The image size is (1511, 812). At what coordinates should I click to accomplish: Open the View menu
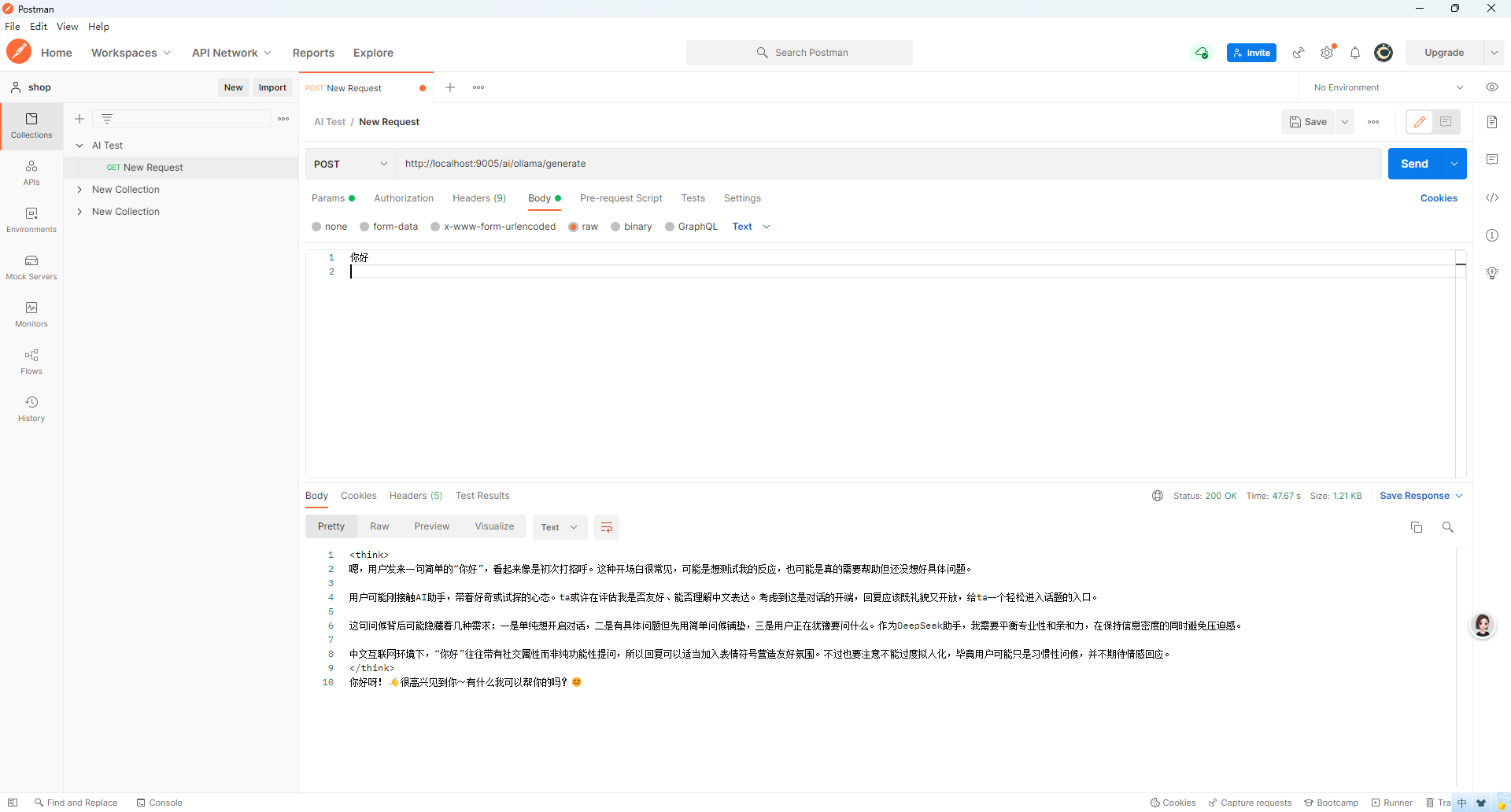(x=67, y=26)
